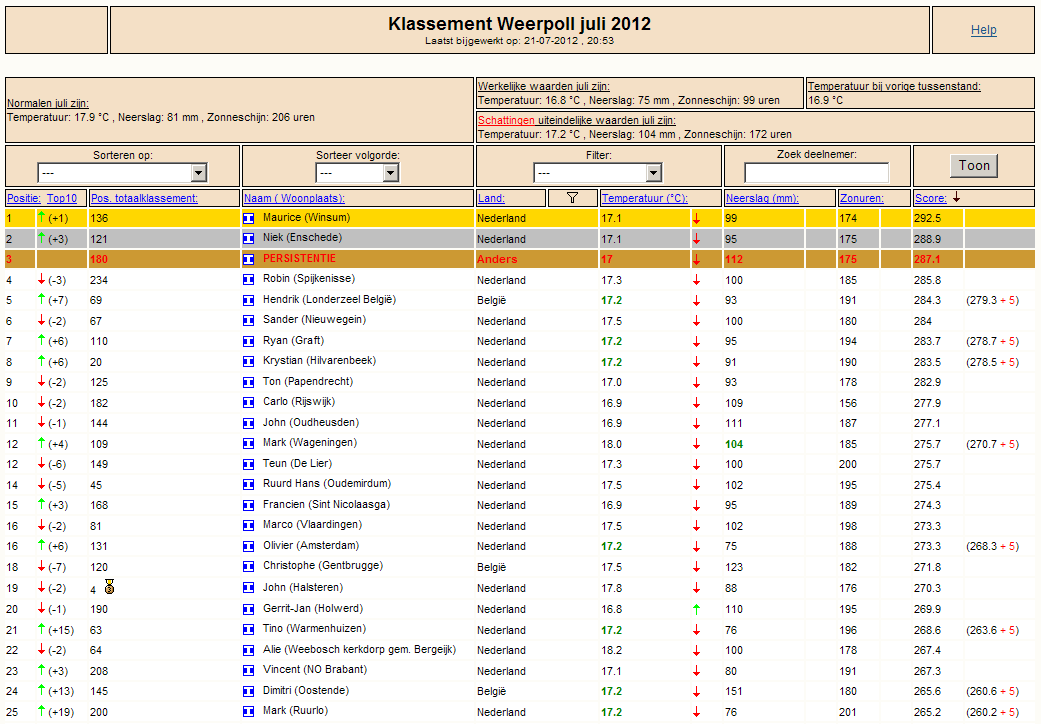Image resolution: width=1041 pixels, height=724 pixels.
Task: Click the blue icon beside Hendrik (Londerzeel België)
Action: (249, 301)
